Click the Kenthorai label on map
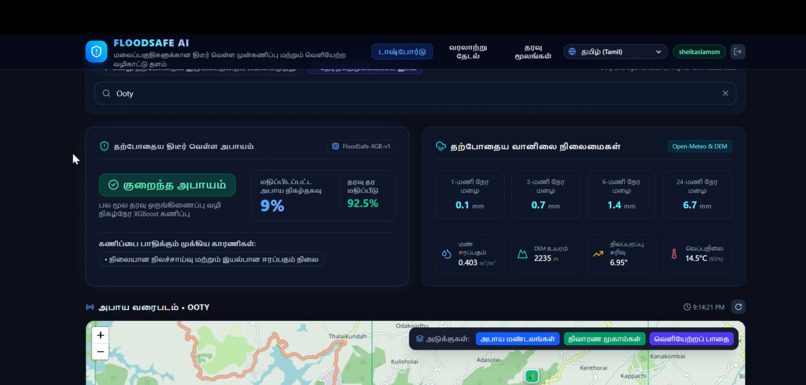The height and width of the screenshot is (385, 806). tap(593, 368)
